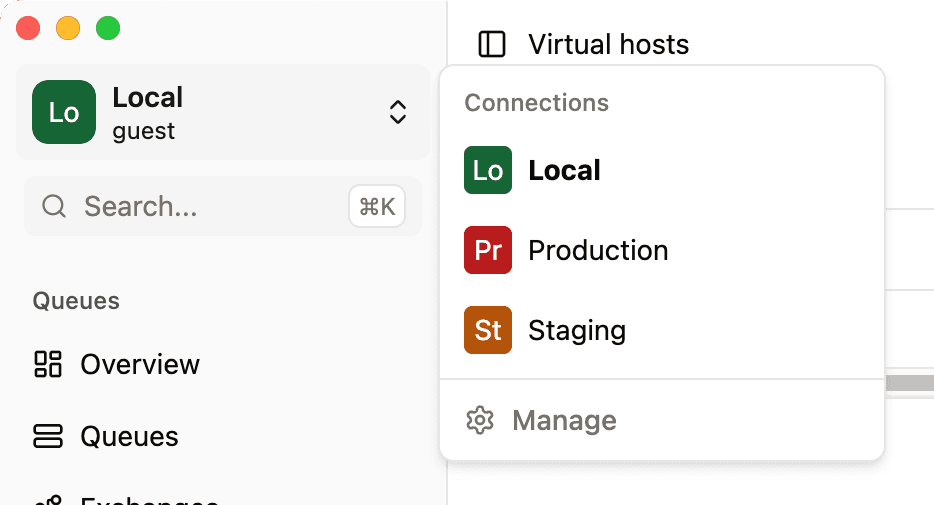
Task: Minimize window with yellow button
Action: (68, 28)
